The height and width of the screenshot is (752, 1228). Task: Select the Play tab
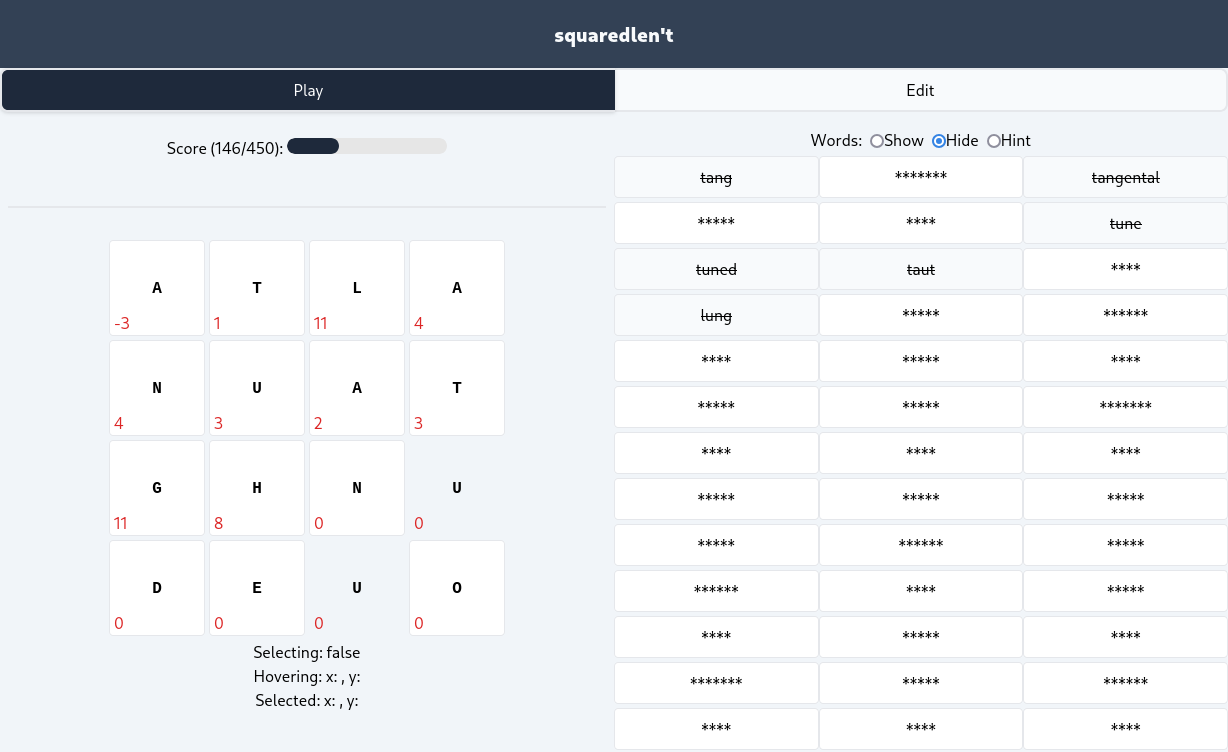pyautogui.click(x=308, y=90)
